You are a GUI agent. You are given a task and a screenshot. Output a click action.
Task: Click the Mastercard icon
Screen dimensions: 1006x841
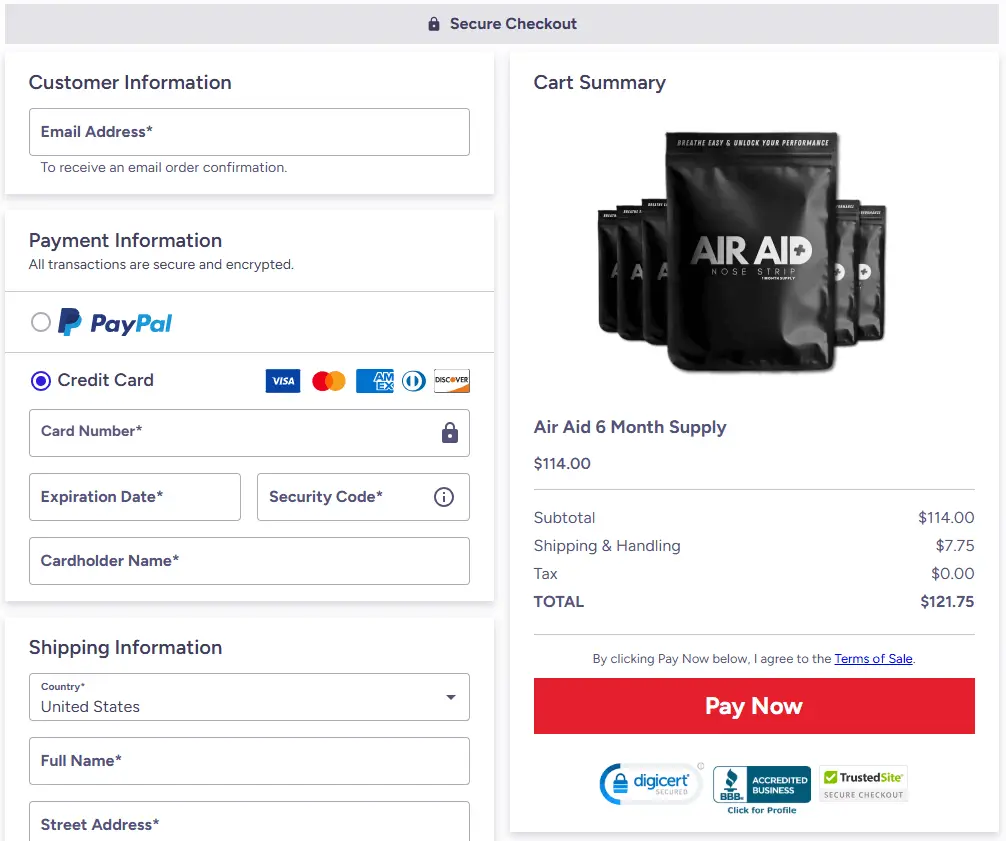328,380
